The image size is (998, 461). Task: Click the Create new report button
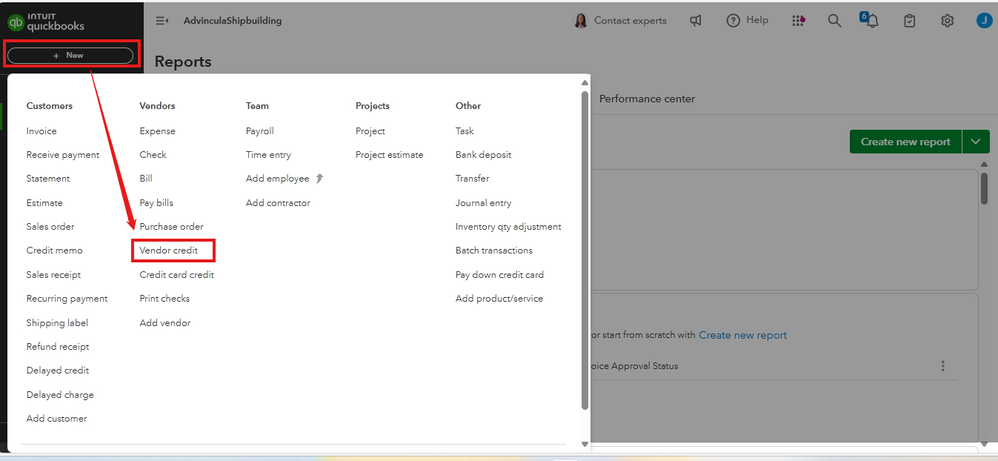(905, 142)
